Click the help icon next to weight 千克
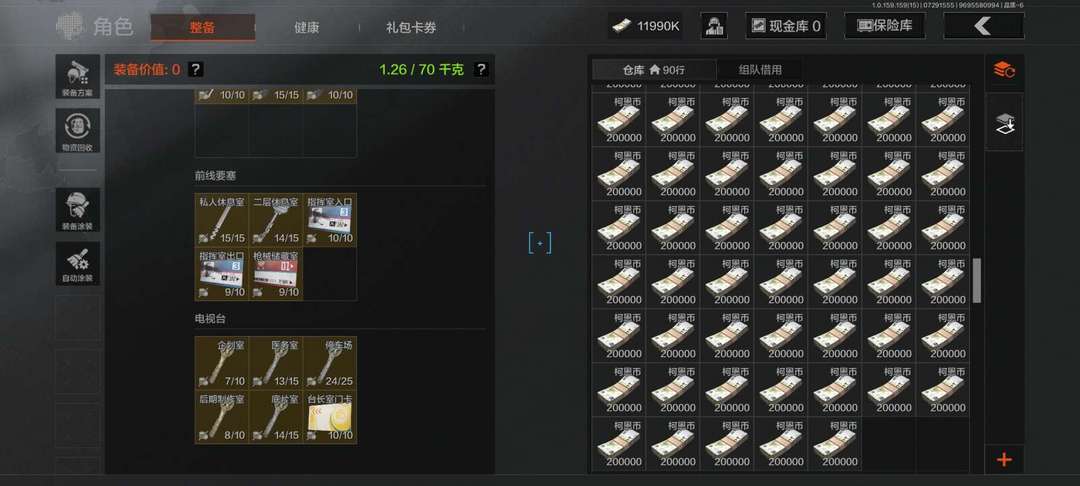This screenshot has width=1080, height=486. click(x=481, y=70)
